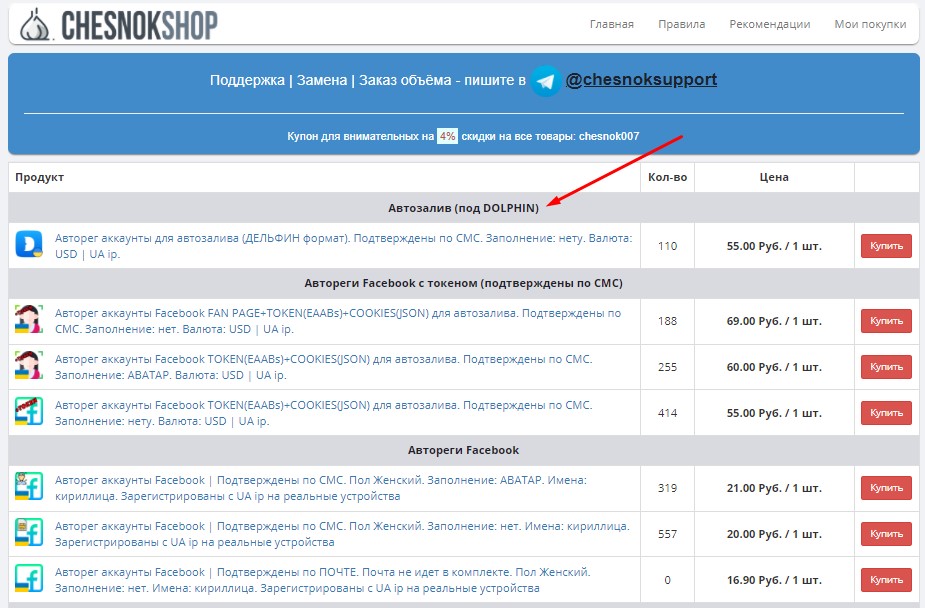Open Facebook product with Заполнение: АВАТАР, Пол Женский
The height and width of the screenshot is (608, 925).
(321, 488)
